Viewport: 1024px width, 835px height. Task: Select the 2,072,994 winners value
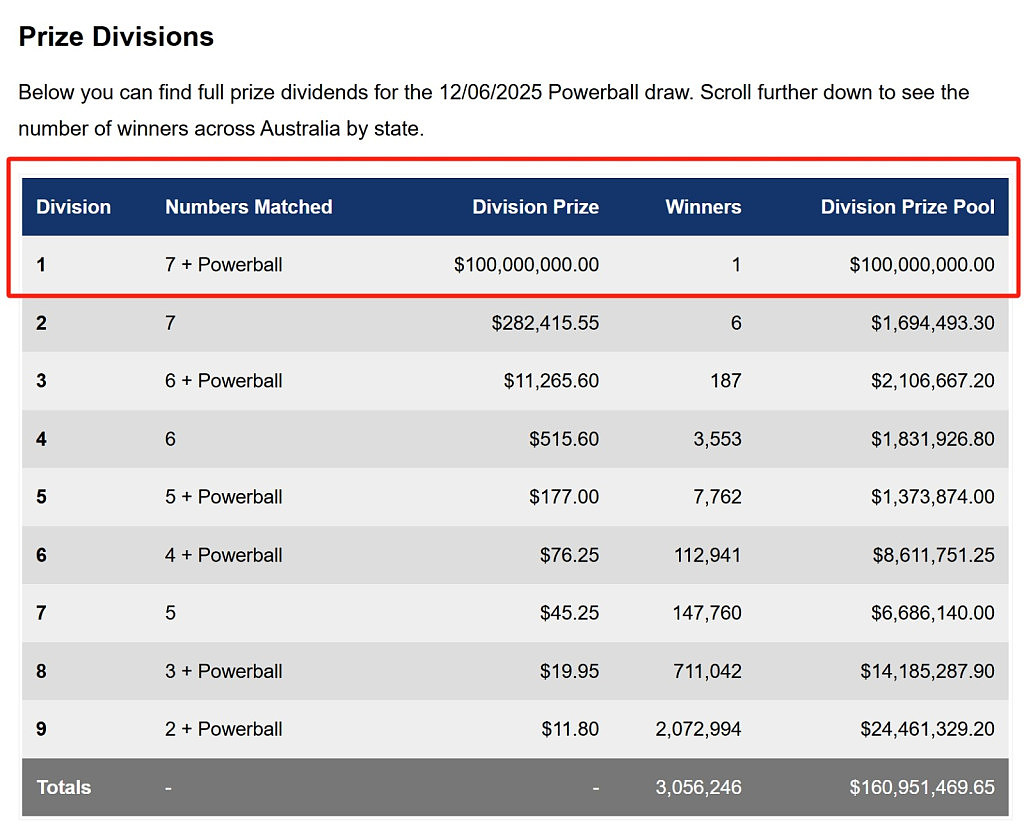698,729
